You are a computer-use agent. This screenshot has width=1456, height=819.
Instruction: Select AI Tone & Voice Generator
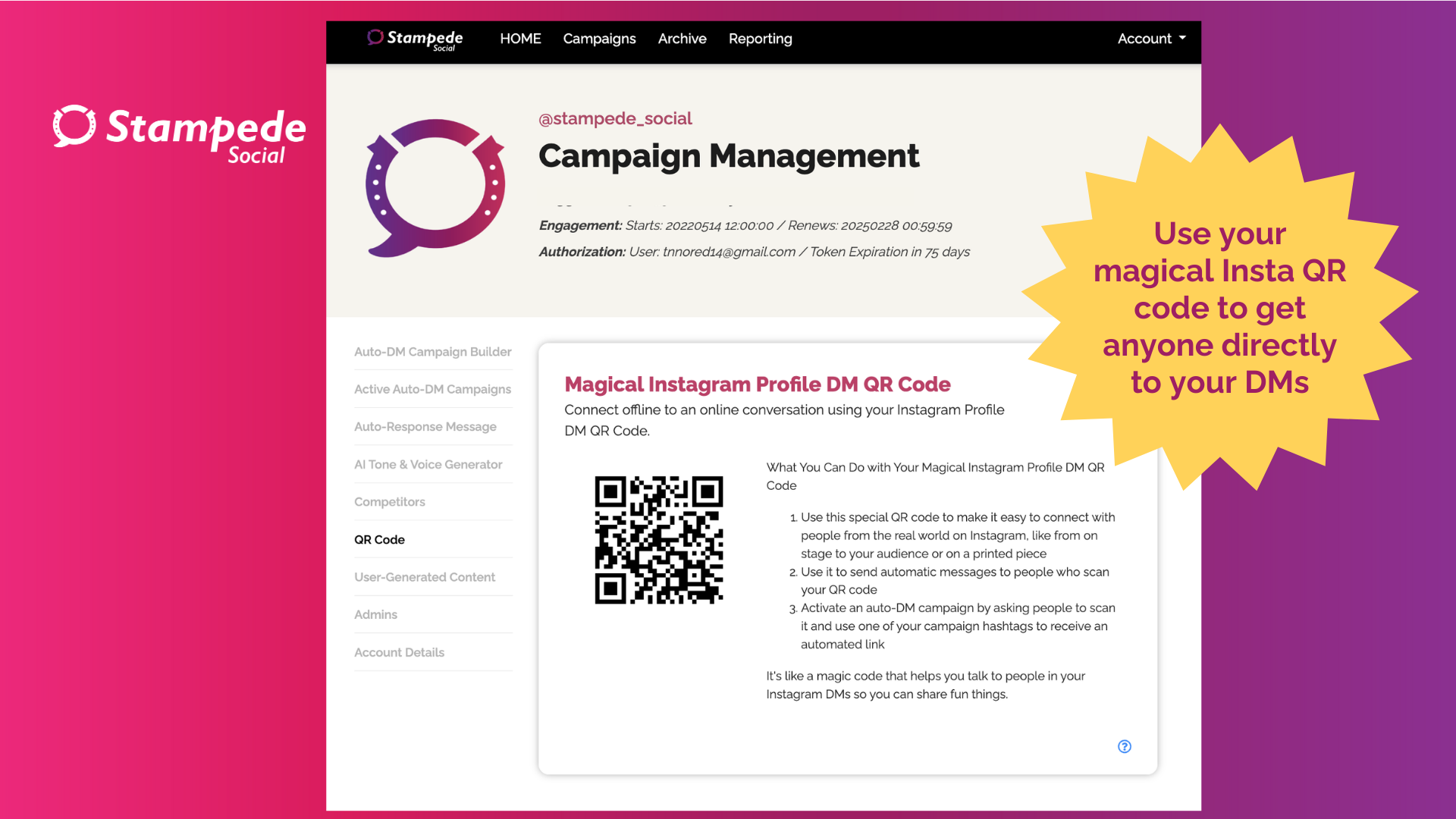point(428,464)
